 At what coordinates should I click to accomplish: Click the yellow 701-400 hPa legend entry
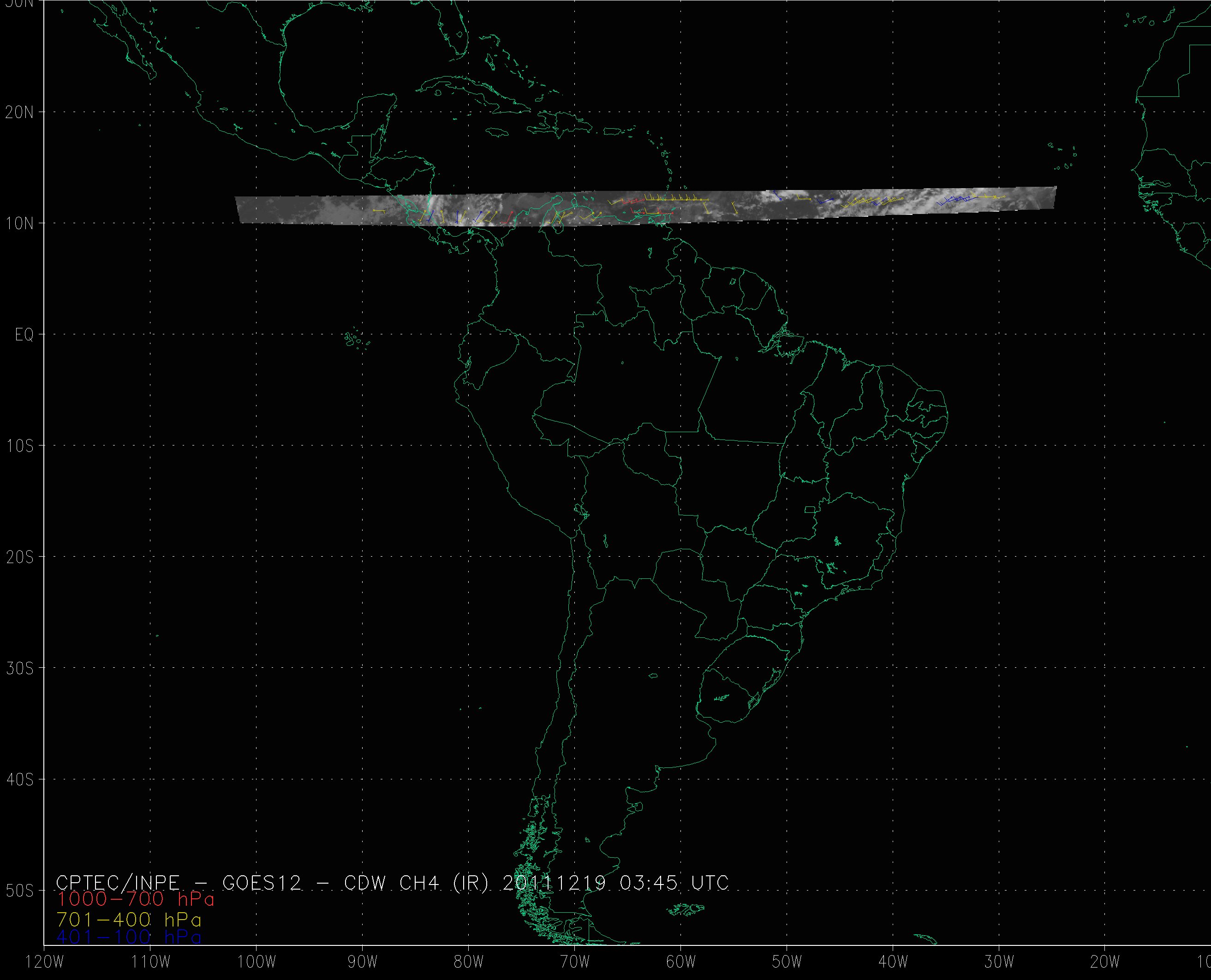click(129, 920)
